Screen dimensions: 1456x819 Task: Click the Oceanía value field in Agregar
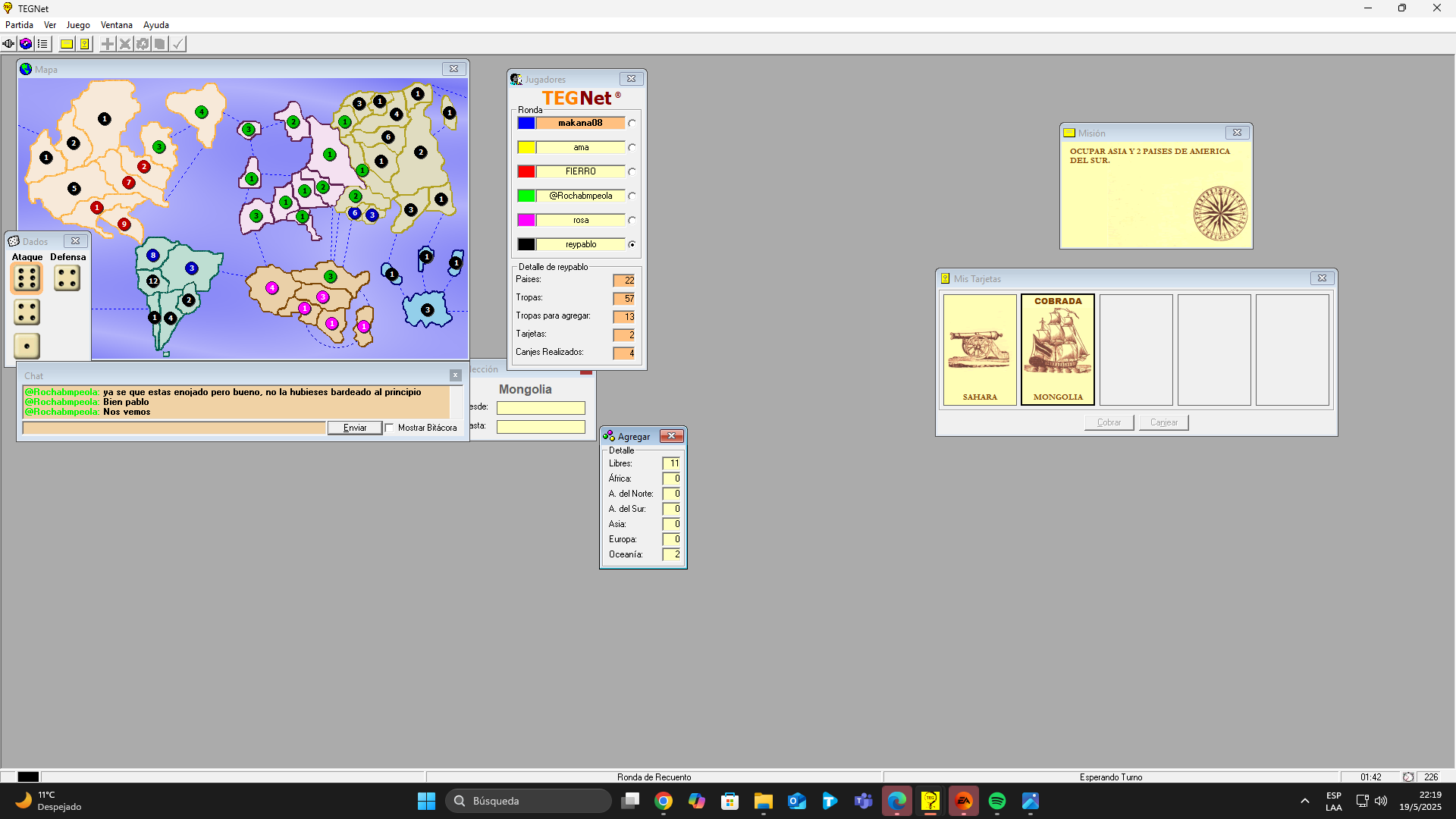click(671, 554)
